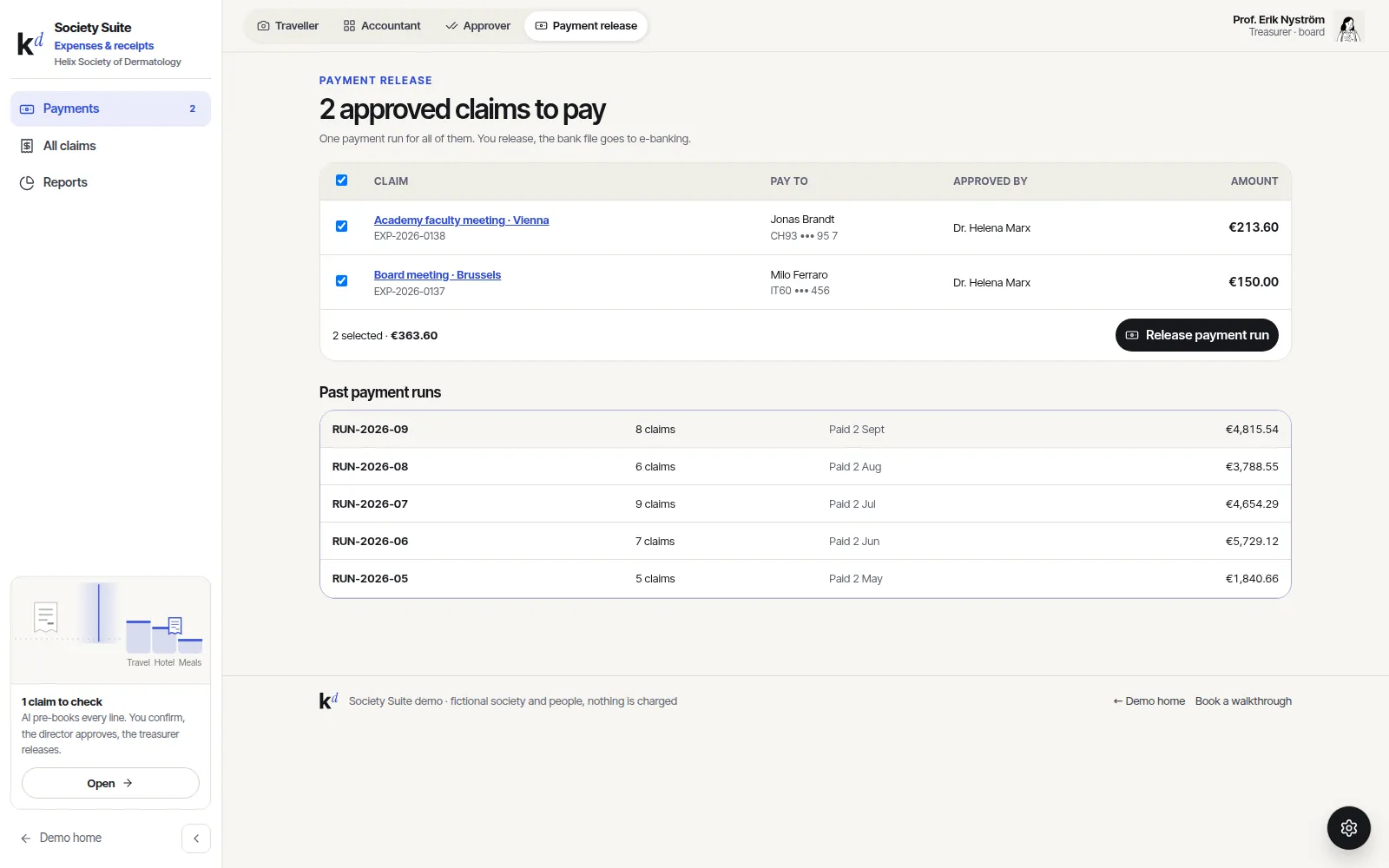Switch to the Traveller tab

[x=288, y=26]
